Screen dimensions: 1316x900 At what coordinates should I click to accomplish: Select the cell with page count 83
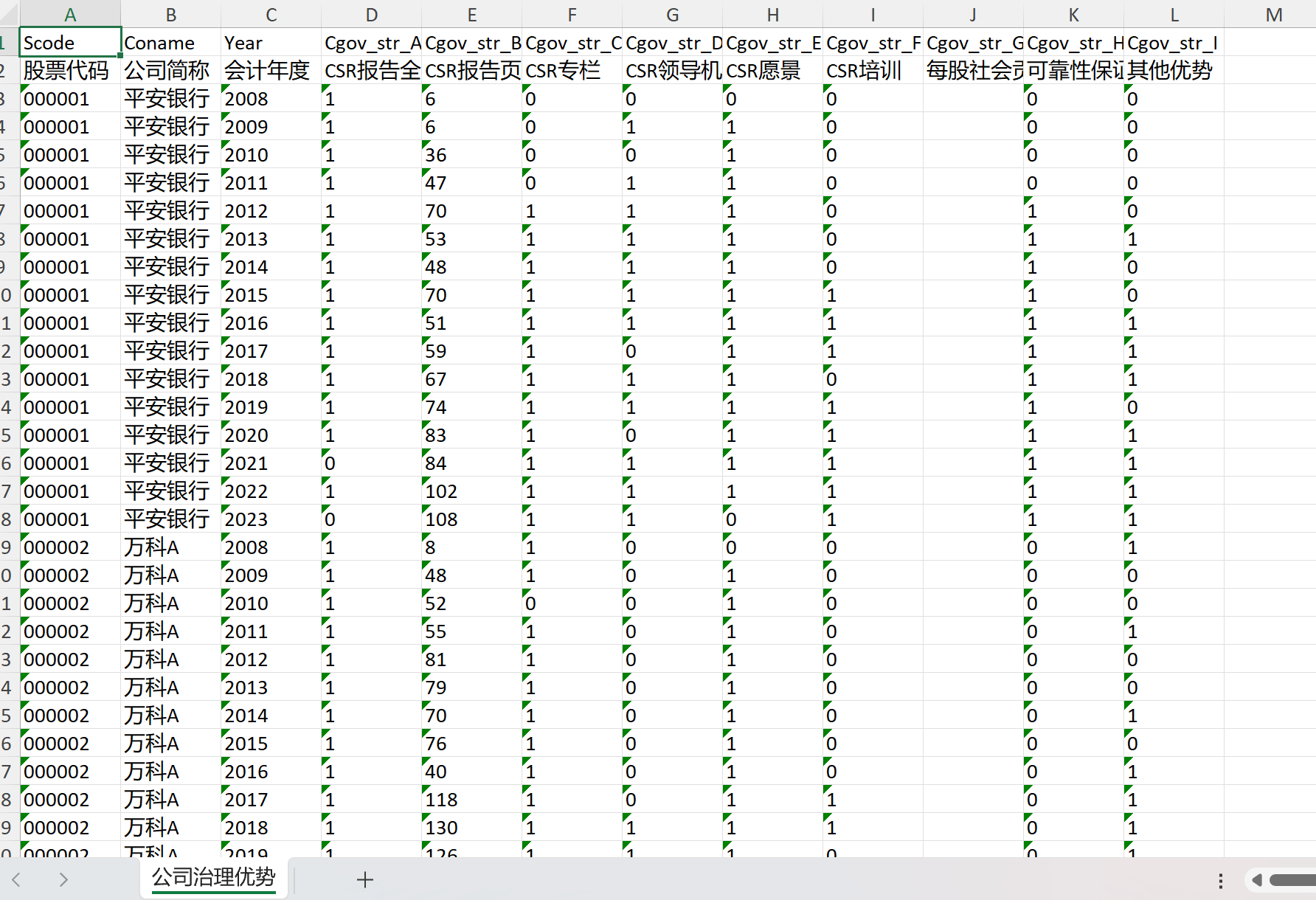coord(471,435)
